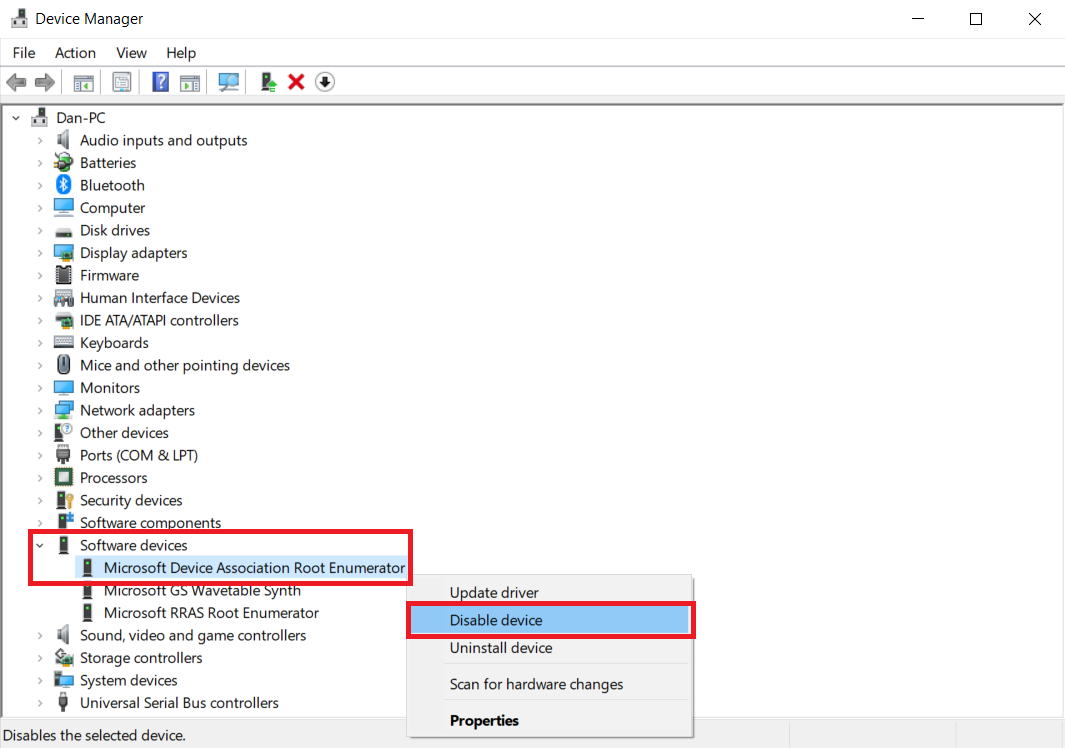This screenshot has width=1065, height=748.
Task: Select the Software components row
Action: [x=150, y=522]
